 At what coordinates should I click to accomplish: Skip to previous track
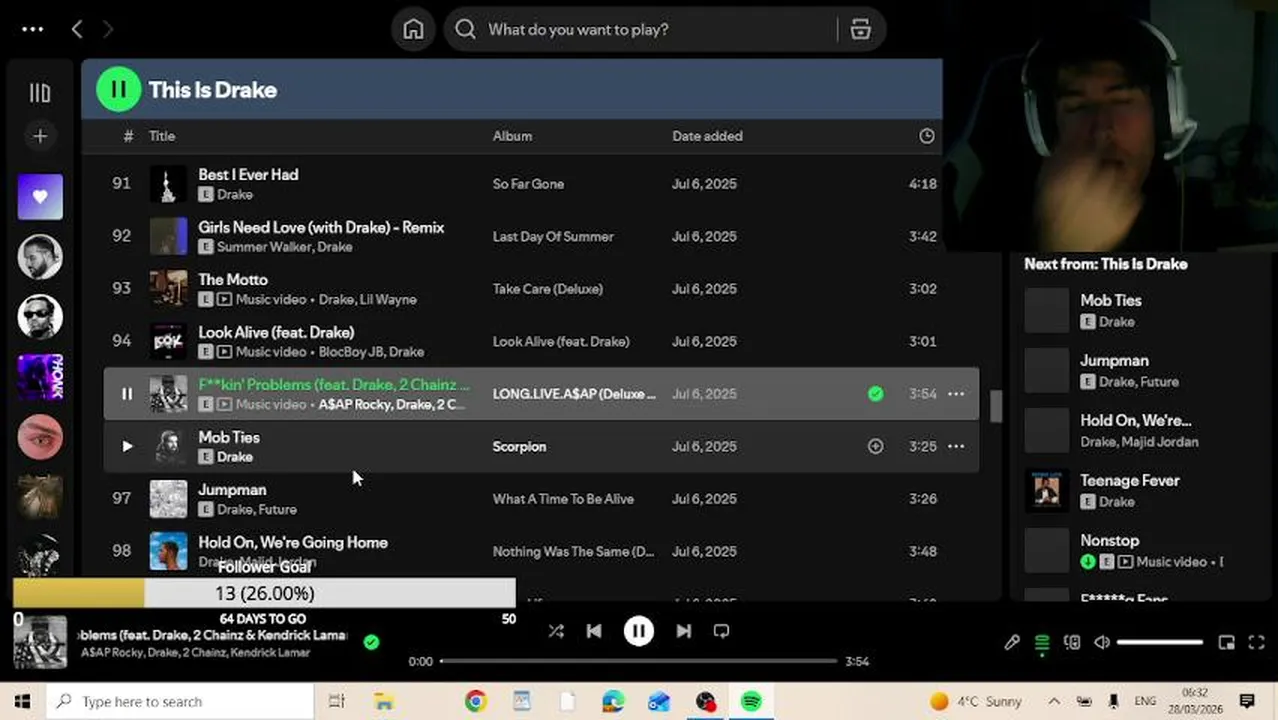coord(594,631)
